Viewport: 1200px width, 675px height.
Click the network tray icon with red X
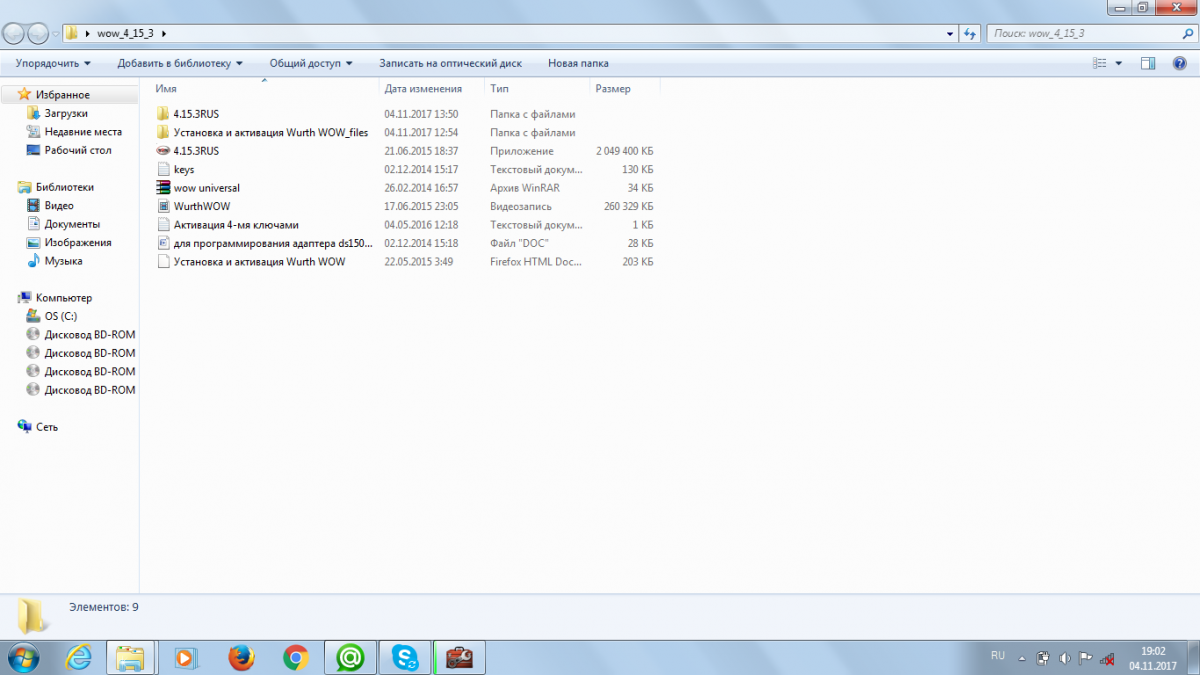point(1107,658)
